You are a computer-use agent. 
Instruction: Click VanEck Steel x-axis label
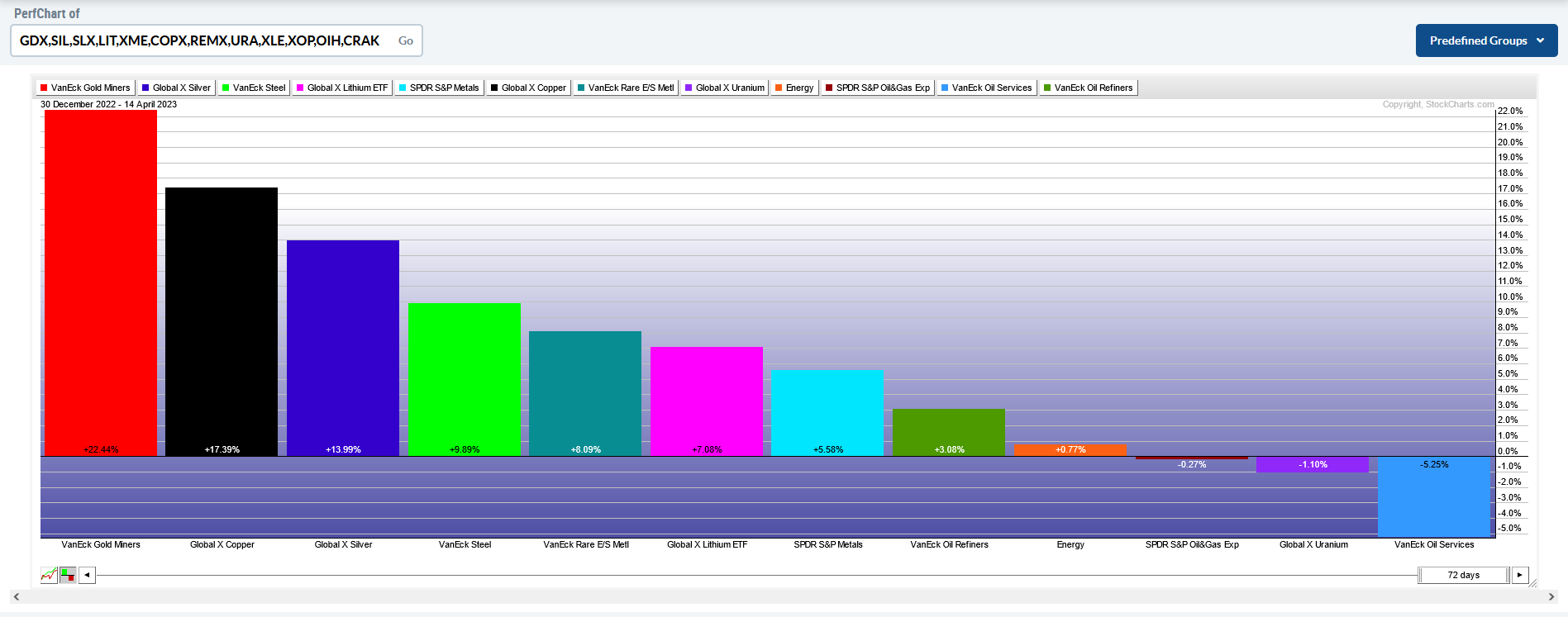465,544
